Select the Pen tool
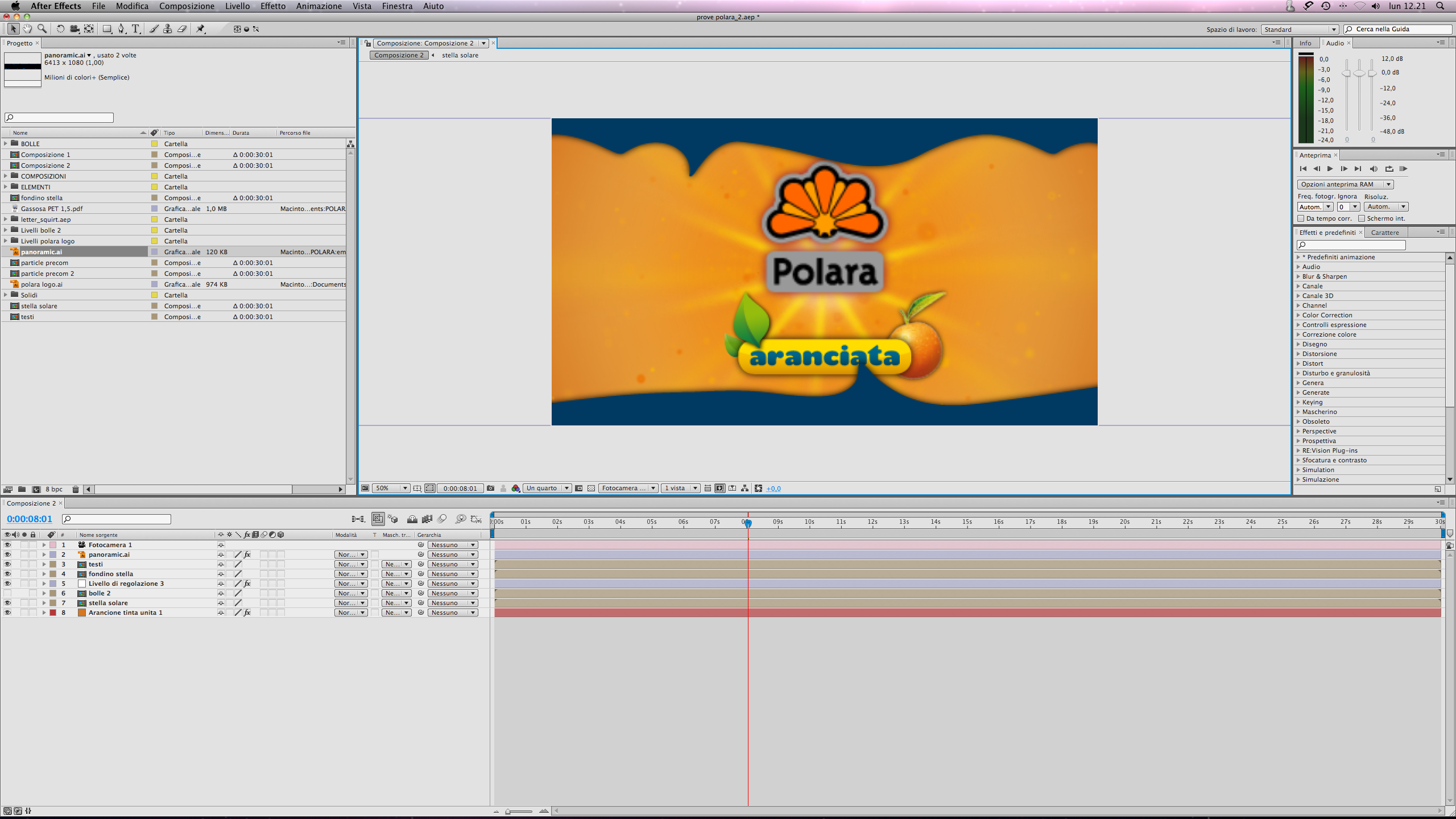Image resolution: width=1456 pixels, height=819 pixels. click(121, 29)
